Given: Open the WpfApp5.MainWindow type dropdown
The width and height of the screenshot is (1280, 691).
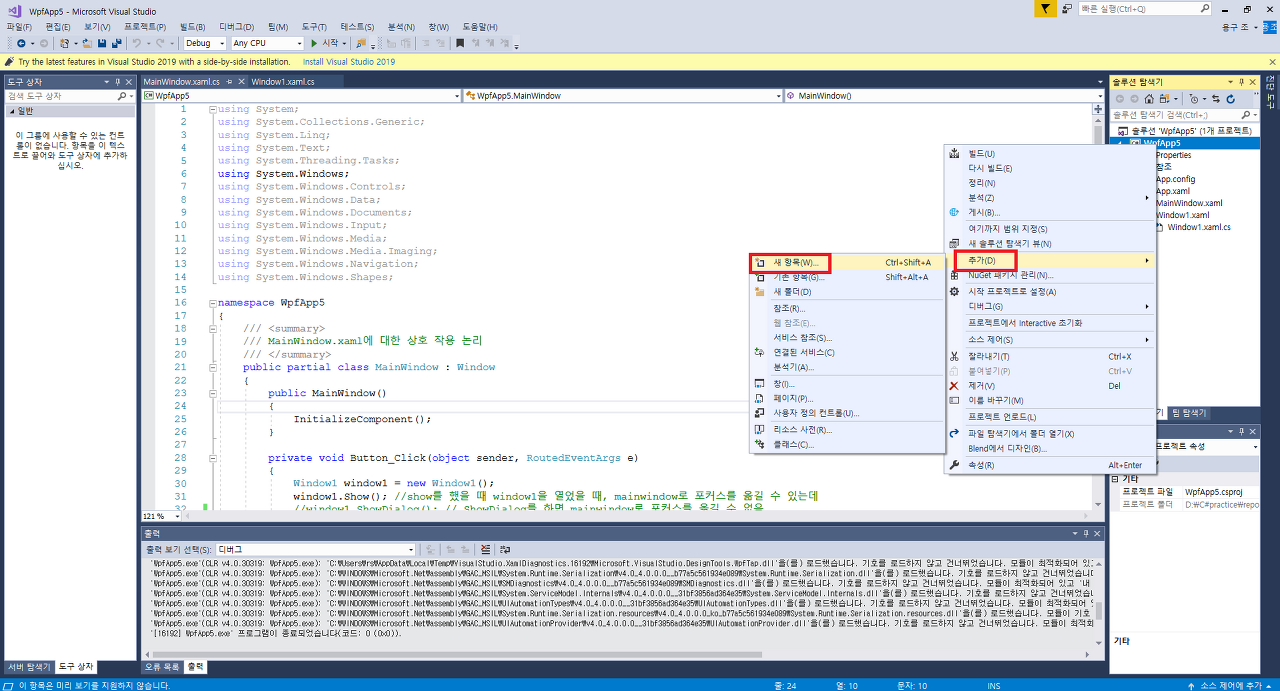Looking at the screenshot, I should pos(622,96).
